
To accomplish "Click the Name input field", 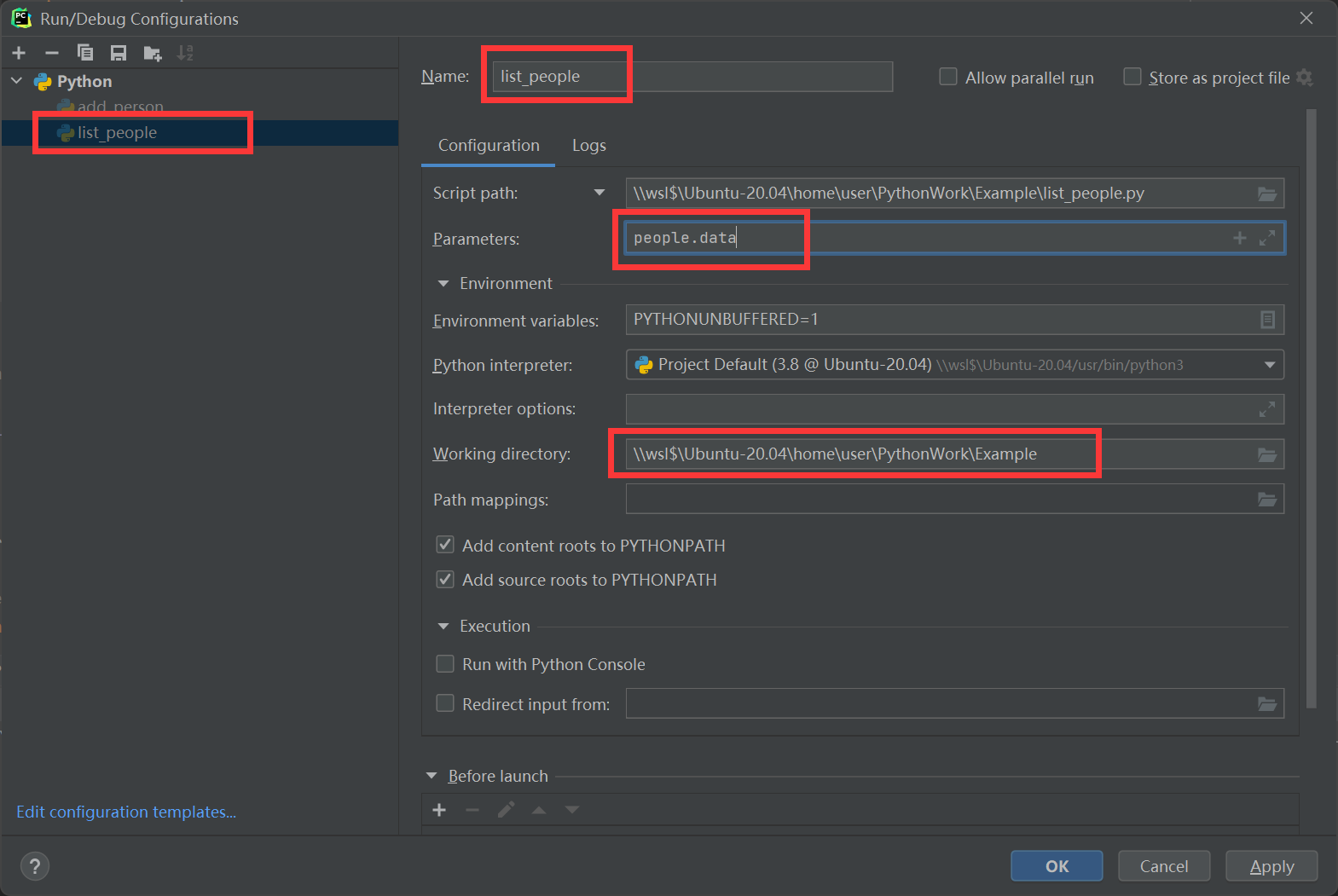I will tap(692, 77).
